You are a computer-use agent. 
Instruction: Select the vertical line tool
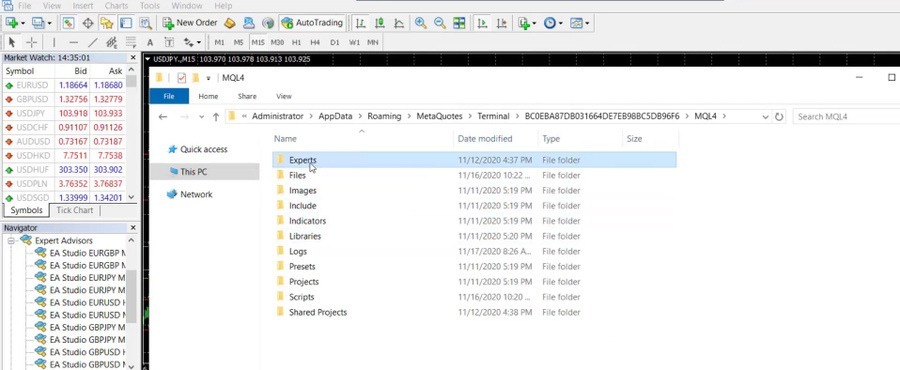(54, 42)
